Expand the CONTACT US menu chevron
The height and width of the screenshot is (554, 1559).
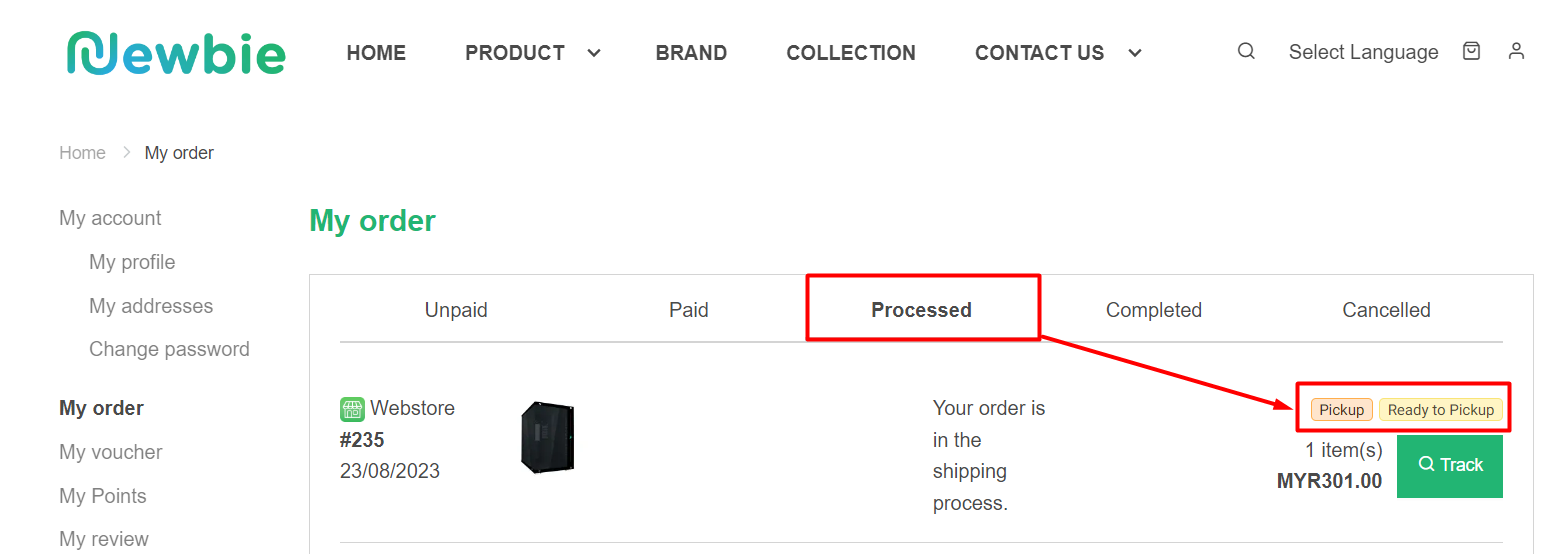click(x=1135, y=53)
